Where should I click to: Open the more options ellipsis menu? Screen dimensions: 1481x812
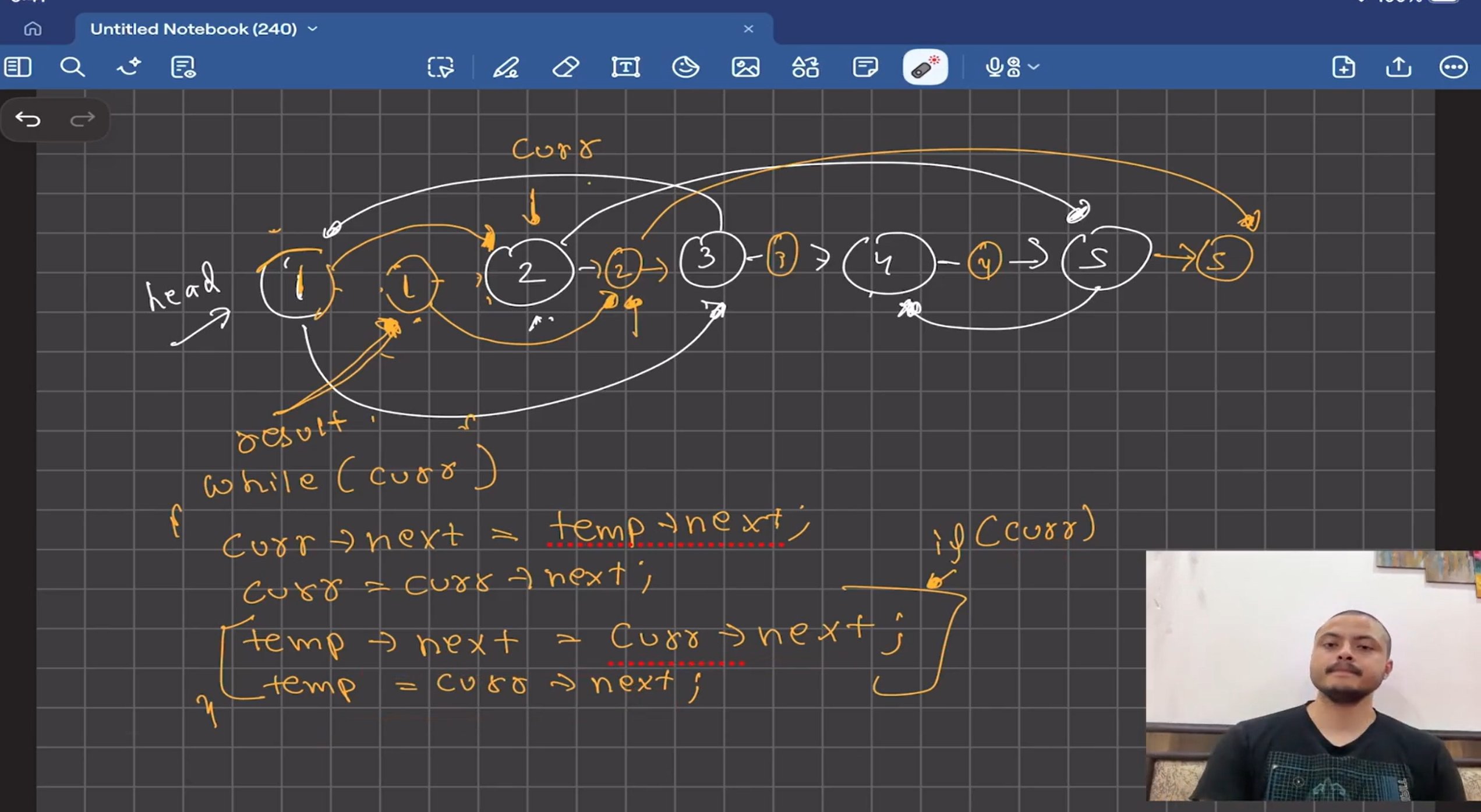click(x=1452, y=67)
